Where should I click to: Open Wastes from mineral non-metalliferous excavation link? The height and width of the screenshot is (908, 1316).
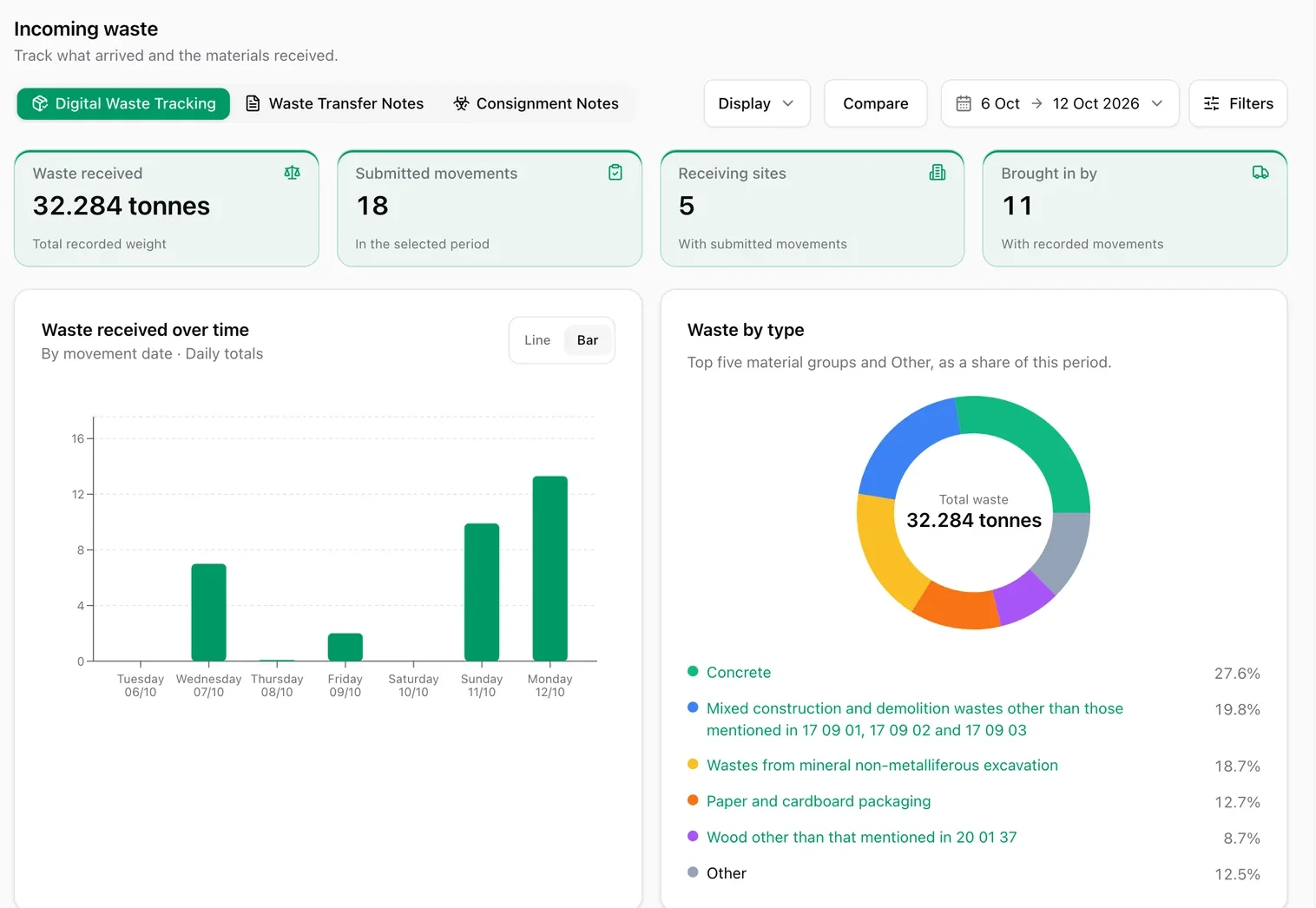click(882, 766)
